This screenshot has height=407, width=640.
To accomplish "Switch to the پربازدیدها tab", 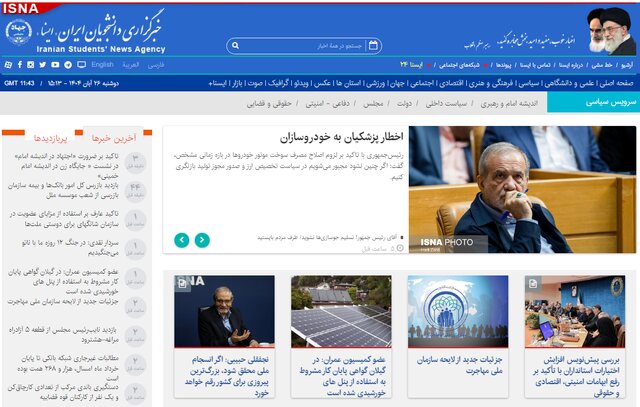I will click(49, 138).
